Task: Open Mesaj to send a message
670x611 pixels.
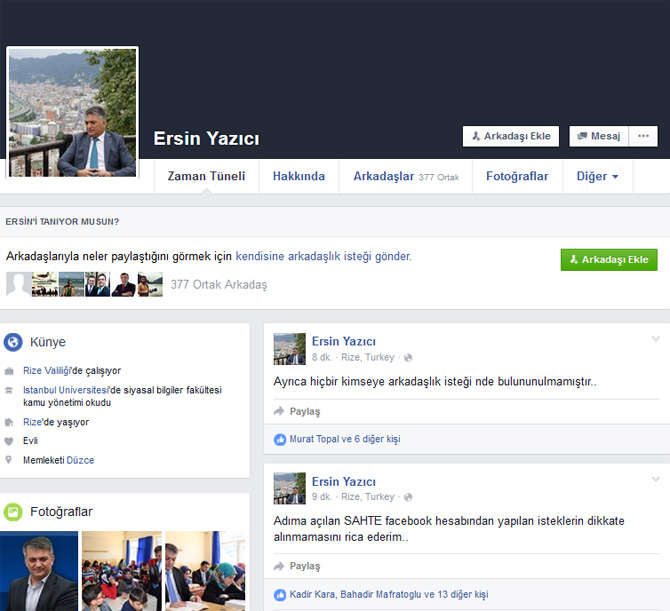Action: coord(599,136)
